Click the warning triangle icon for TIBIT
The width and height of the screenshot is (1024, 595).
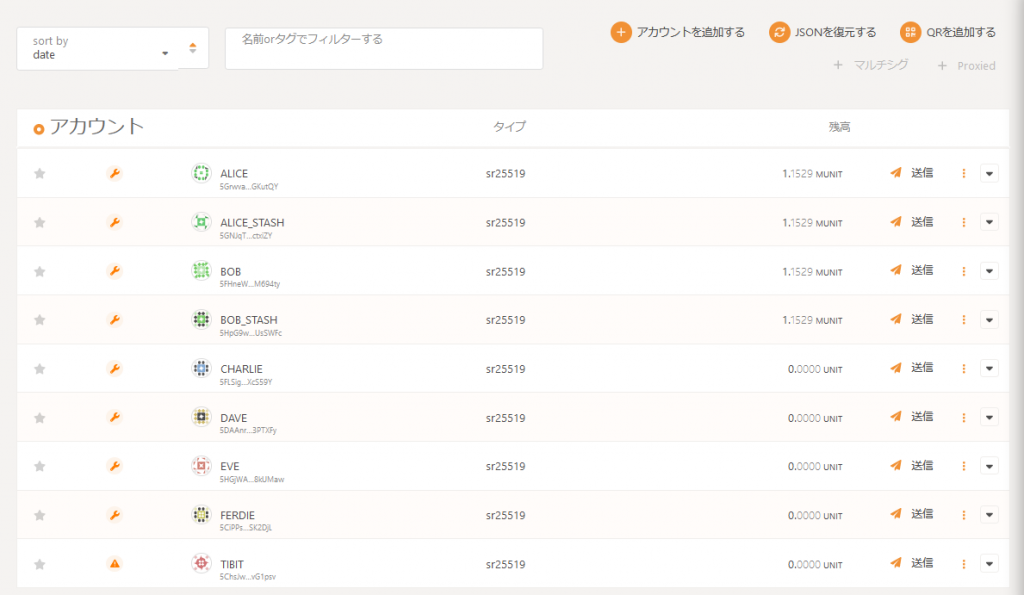click(x=114, y=564)
